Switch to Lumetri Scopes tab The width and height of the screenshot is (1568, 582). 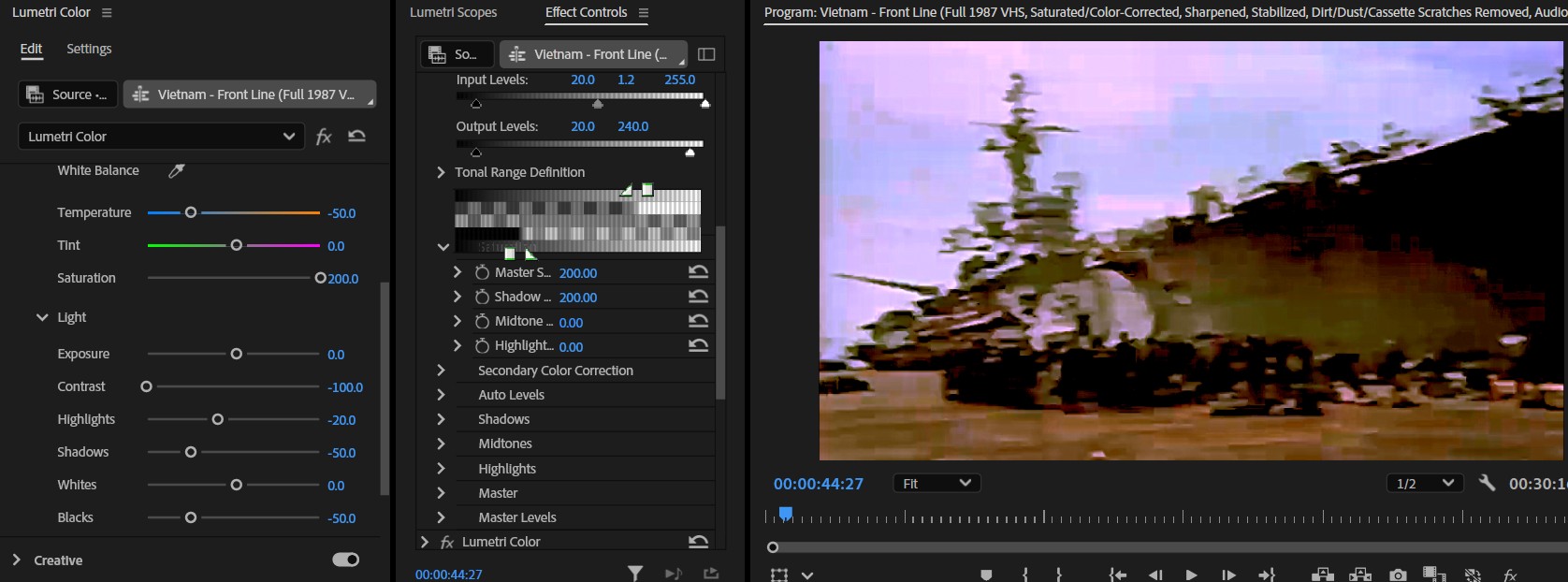pyautogui.click(x=453, y=12)
